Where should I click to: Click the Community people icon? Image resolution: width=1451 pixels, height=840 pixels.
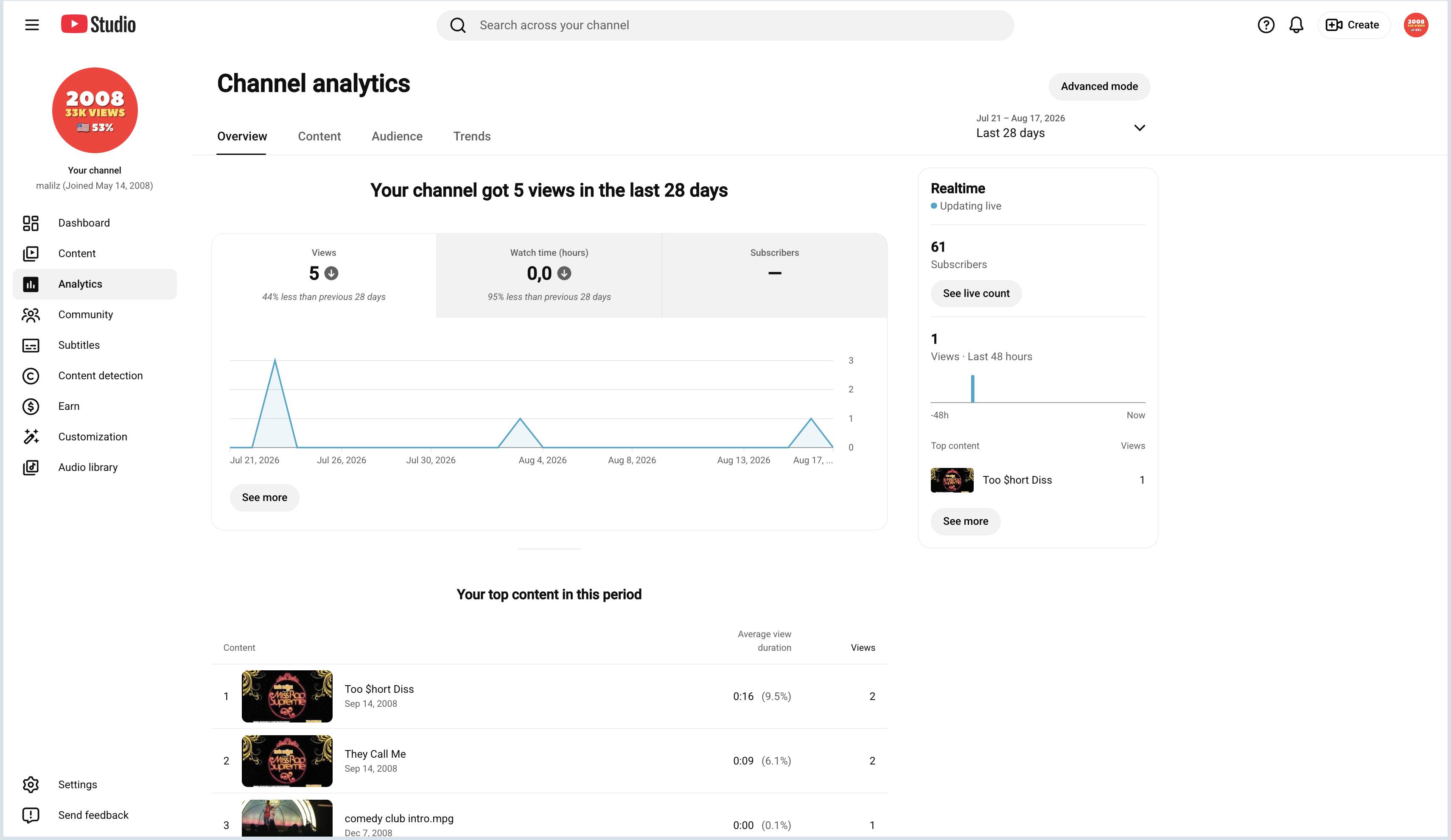pos(31,315)
